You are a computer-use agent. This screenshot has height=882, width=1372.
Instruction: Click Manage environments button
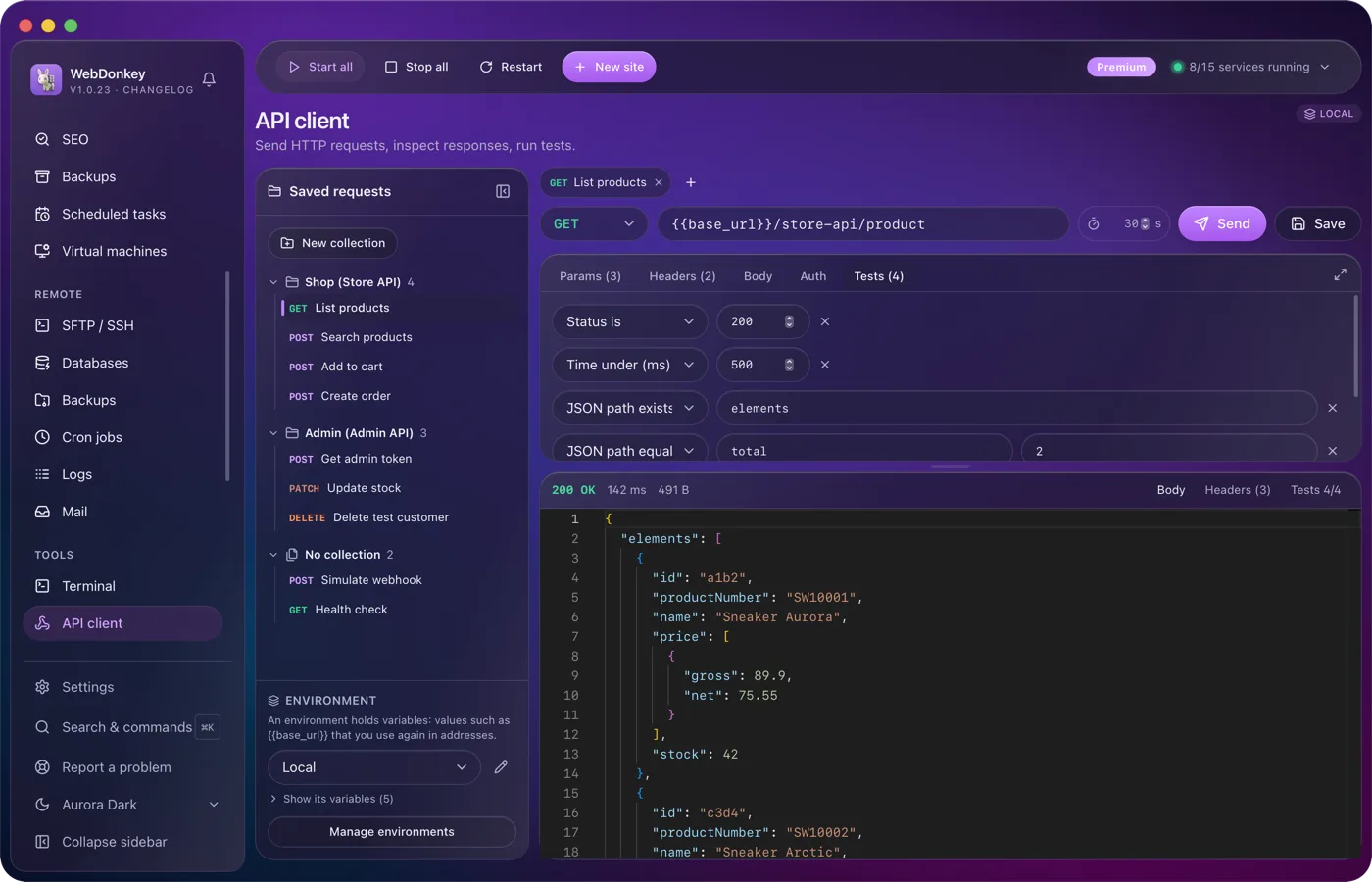click(x=392, y=832)
